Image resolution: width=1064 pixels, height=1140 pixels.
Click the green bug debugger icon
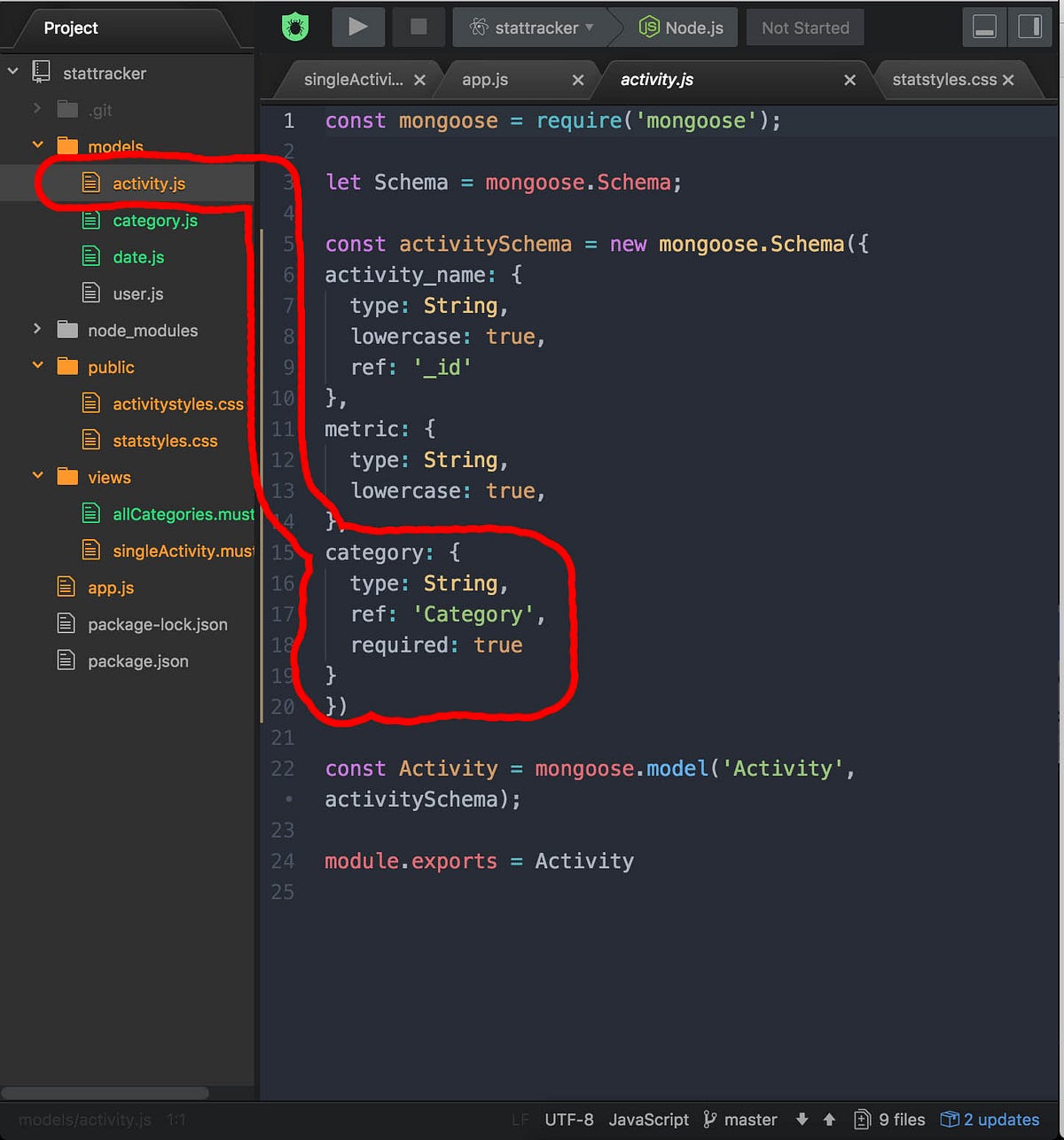[294, 27]
